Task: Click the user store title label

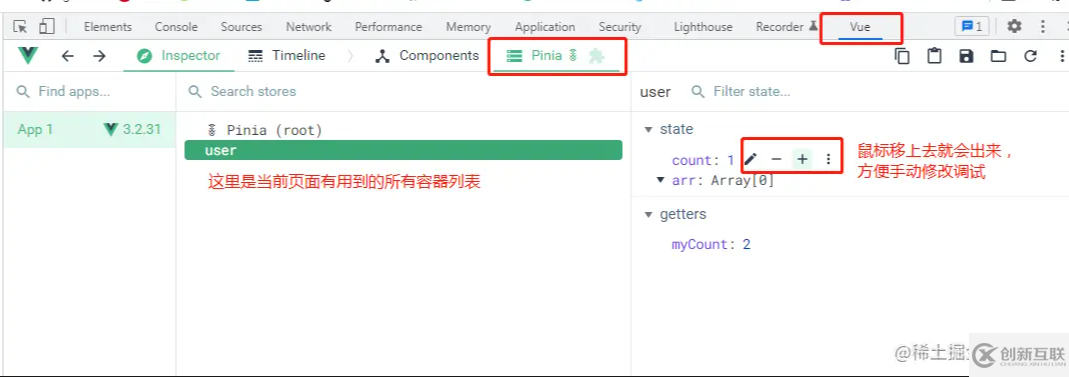Action: pos(655,92)
